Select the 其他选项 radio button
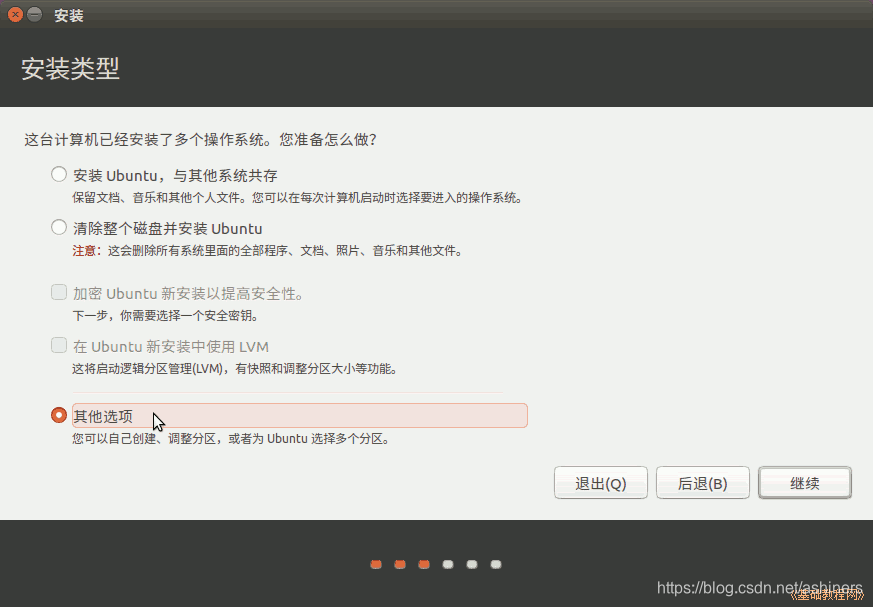 pyautogui.click(x=59, y=415)
